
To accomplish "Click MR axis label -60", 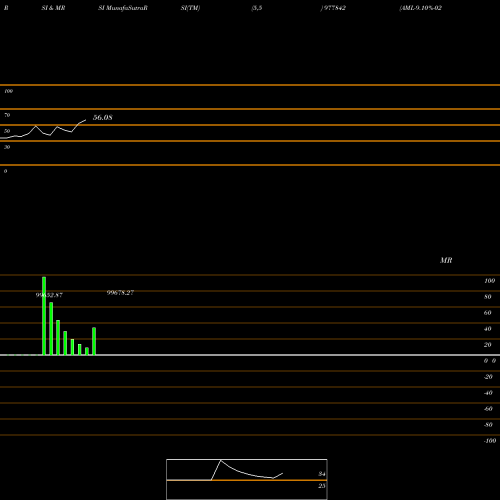I will click(x=488, y=409).
